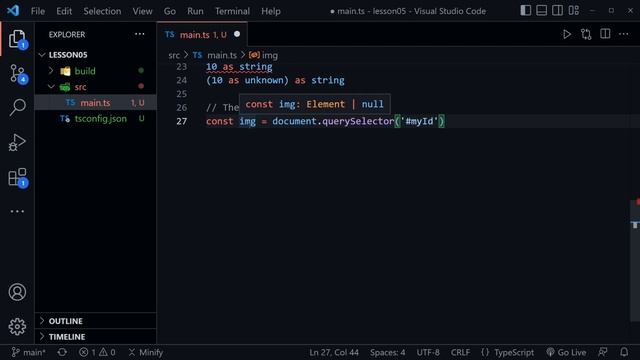Screen dimensions: 640x360
Task: Synchronize changes in status bar
Action: click(62, 352)
